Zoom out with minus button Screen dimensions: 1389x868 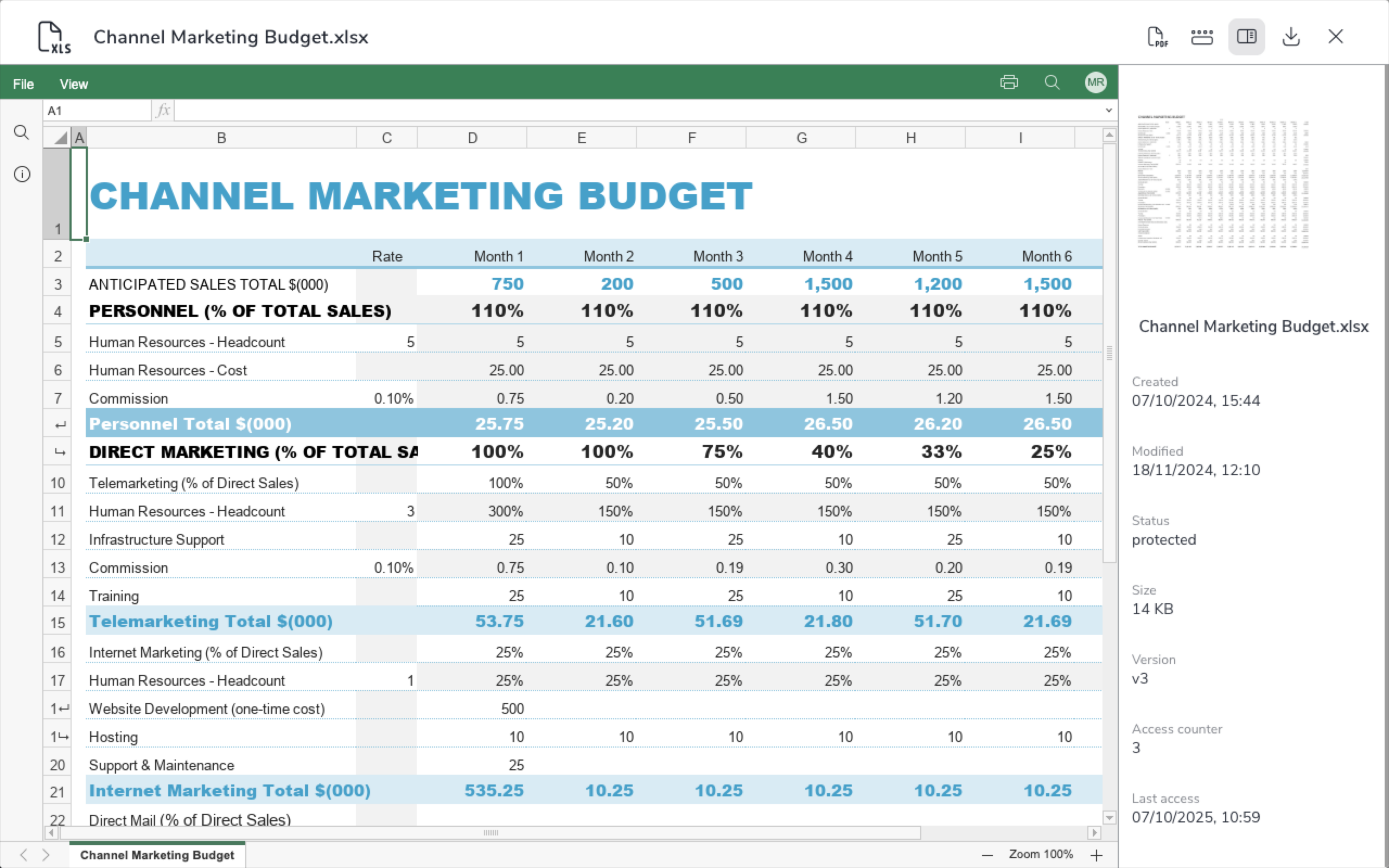point(987,856)
